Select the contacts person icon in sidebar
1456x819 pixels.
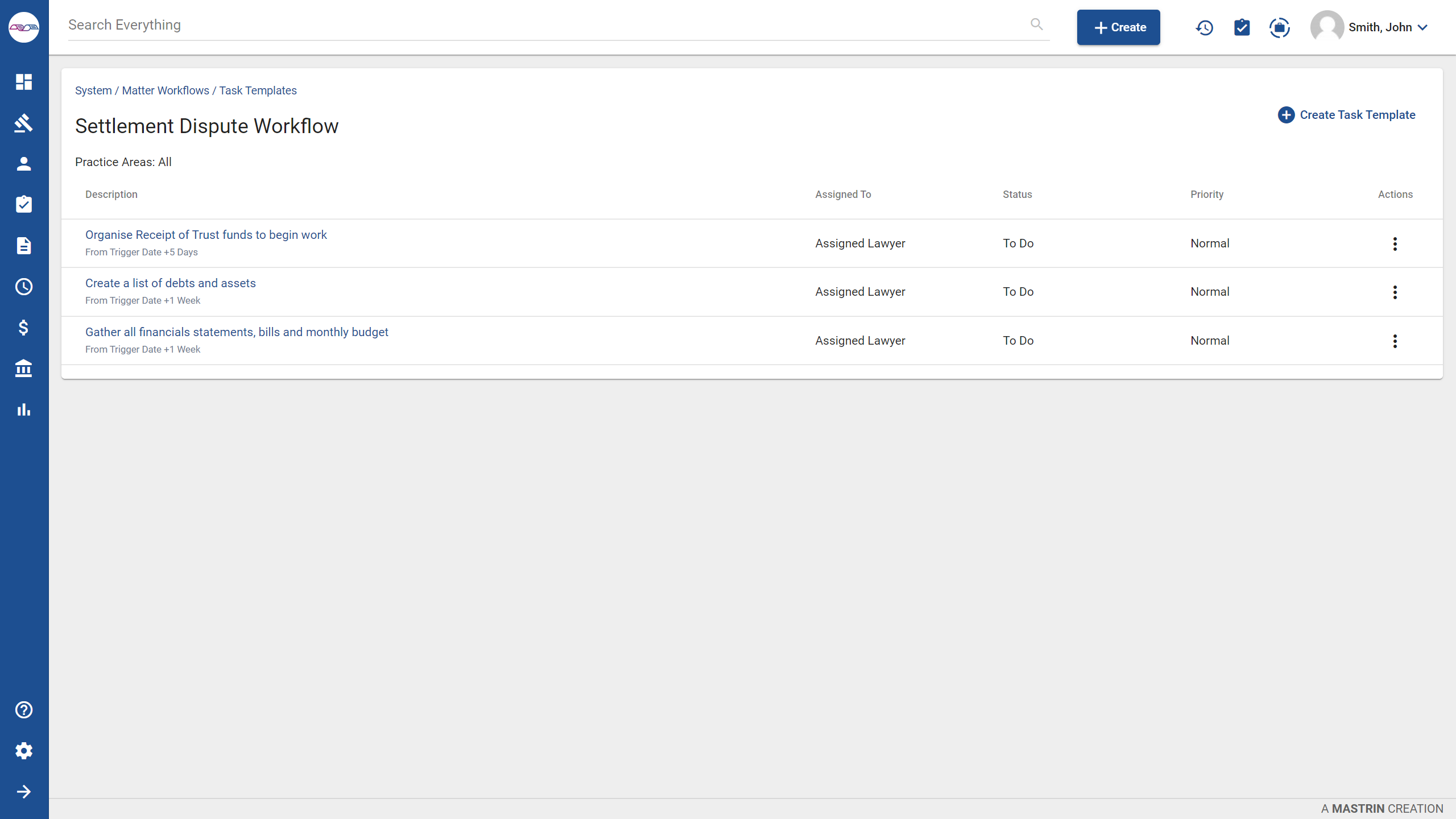click(24, 163)
